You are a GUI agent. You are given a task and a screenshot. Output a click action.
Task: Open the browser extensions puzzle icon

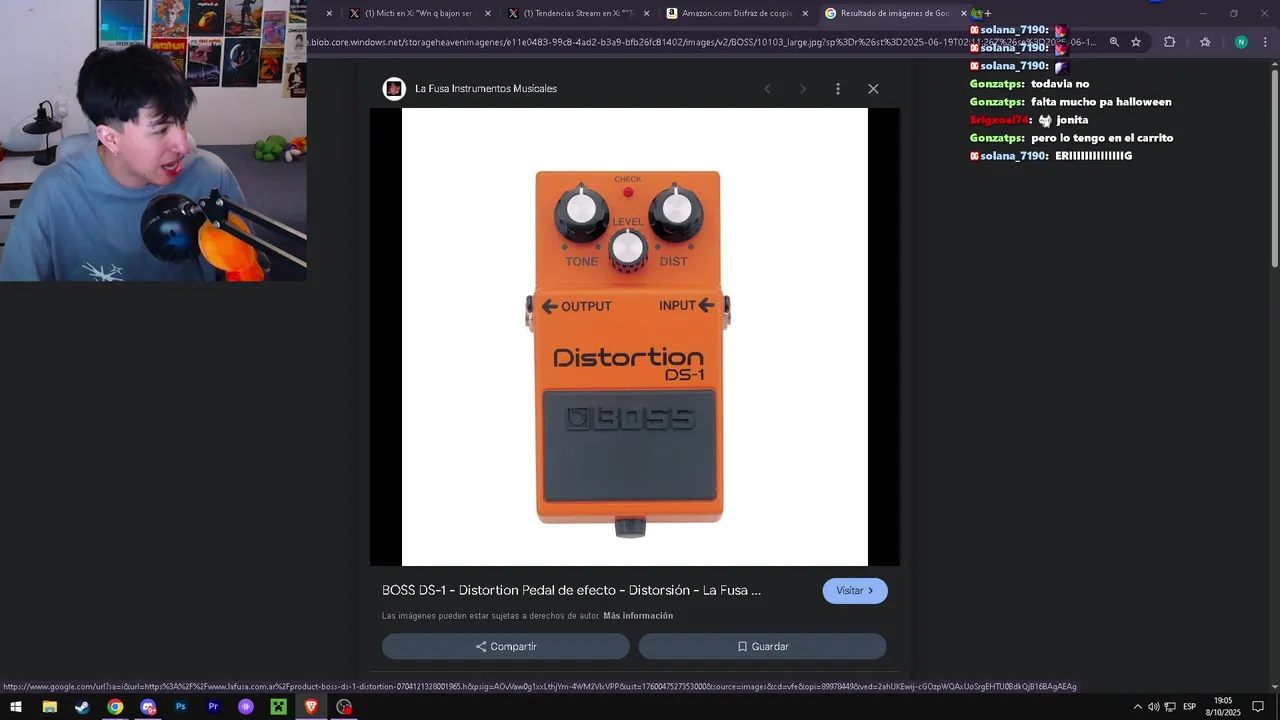click(1169, 42)
